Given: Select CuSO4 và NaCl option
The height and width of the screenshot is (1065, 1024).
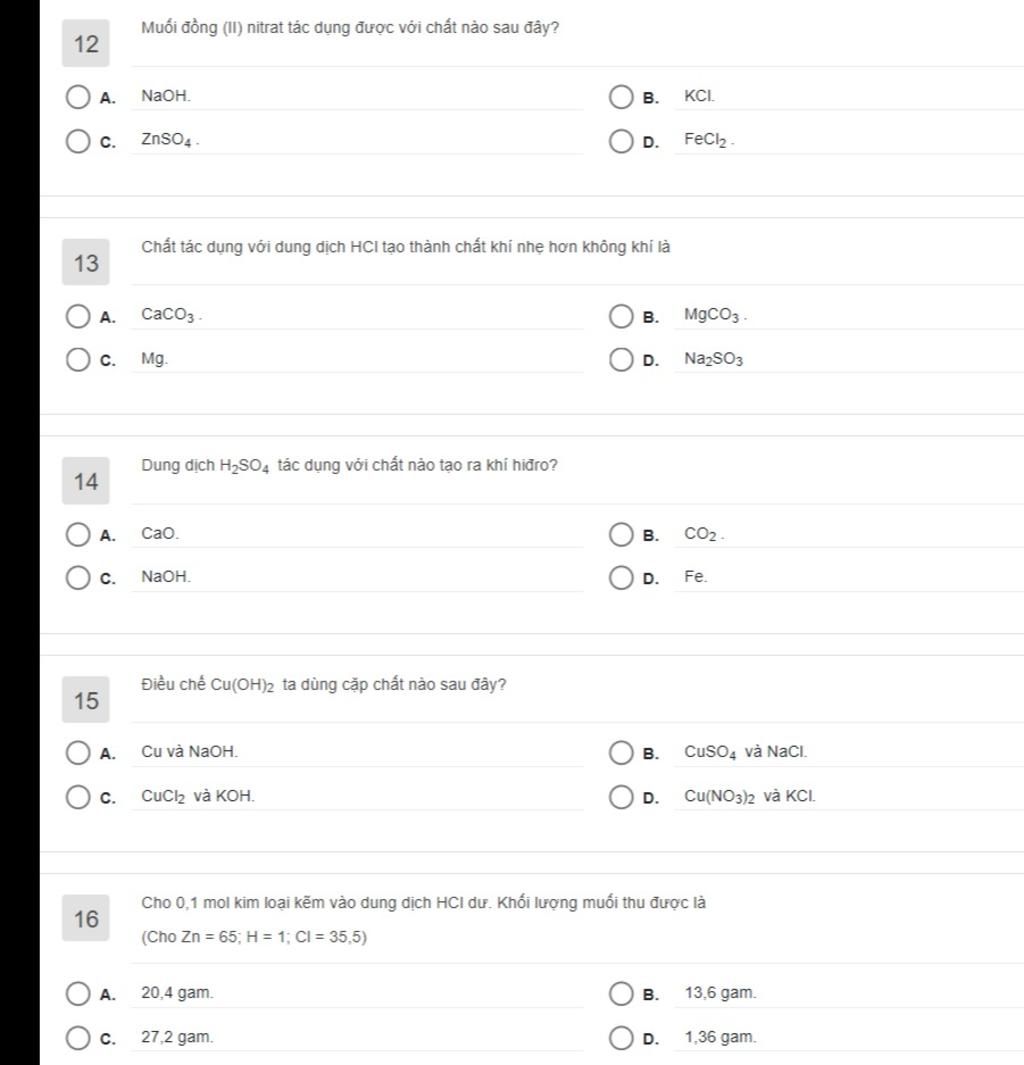Looking at the screenshot, I should pos(621,753).
